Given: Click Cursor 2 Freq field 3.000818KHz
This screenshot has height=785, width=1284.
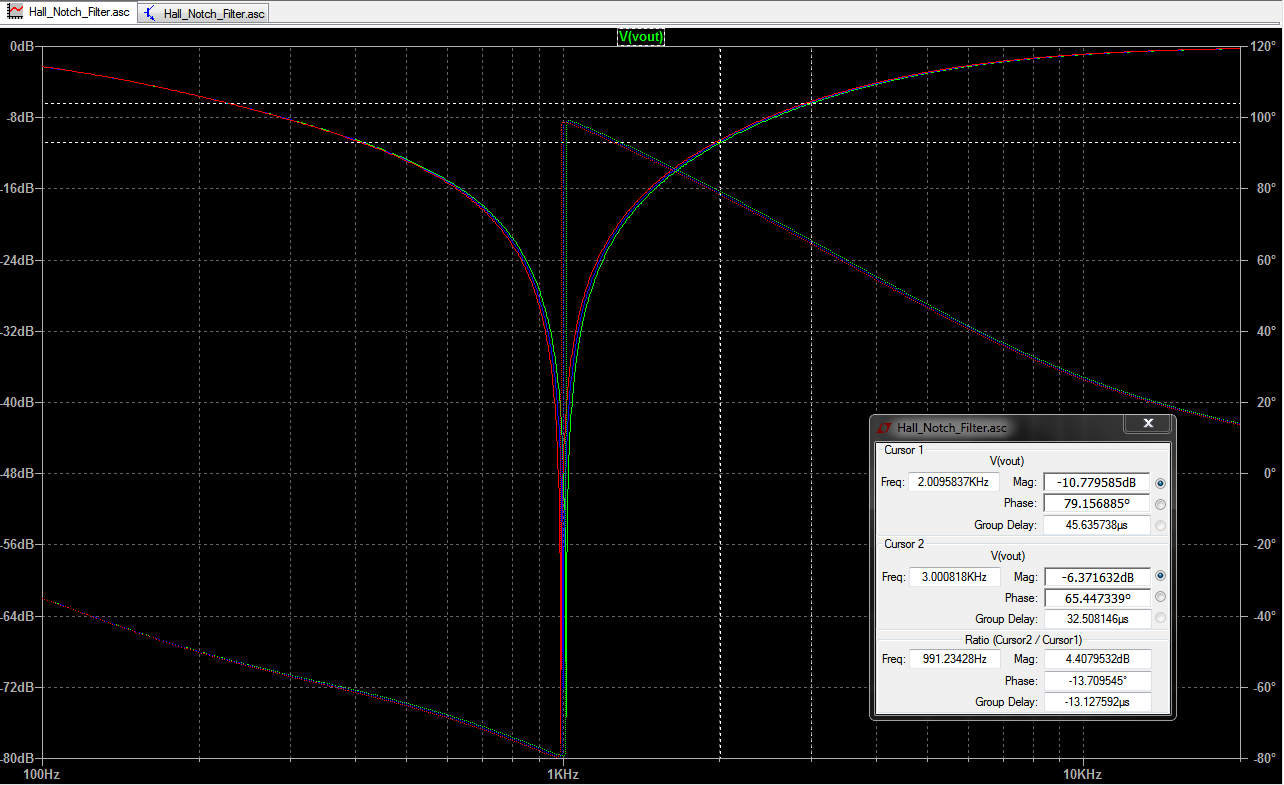Looking at the screenshot, I should pyautogui.click(x=954, y=577).
